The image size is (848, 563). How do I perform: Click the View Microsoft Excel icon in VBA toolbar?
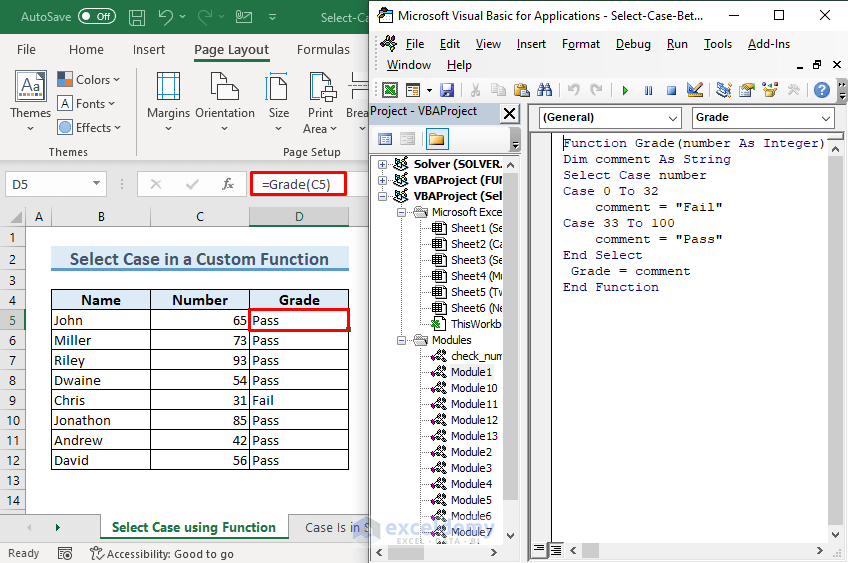(x=390, y=90)
